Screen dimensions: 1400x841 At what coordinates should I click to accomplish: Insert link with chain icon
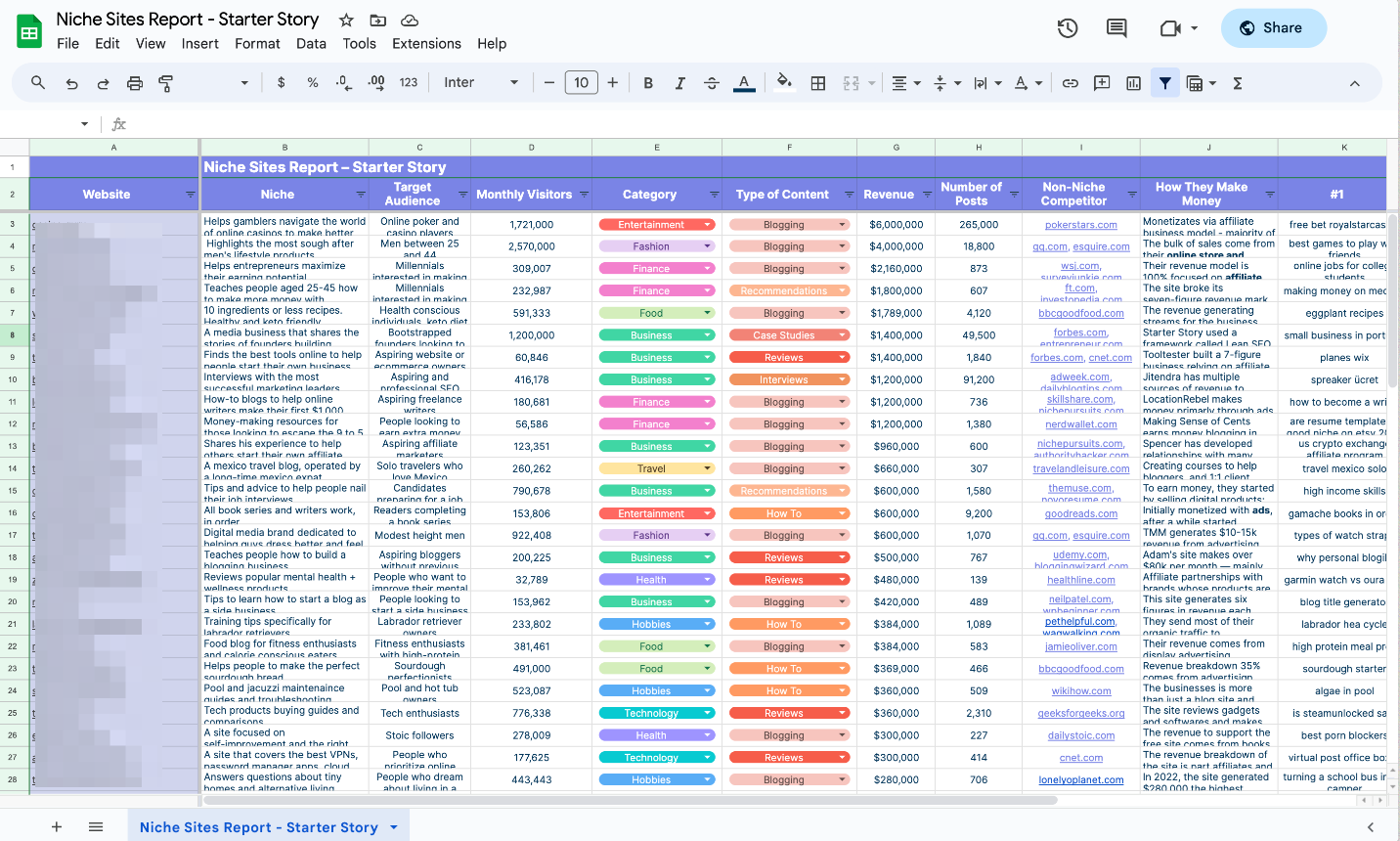coord(1071,83)
